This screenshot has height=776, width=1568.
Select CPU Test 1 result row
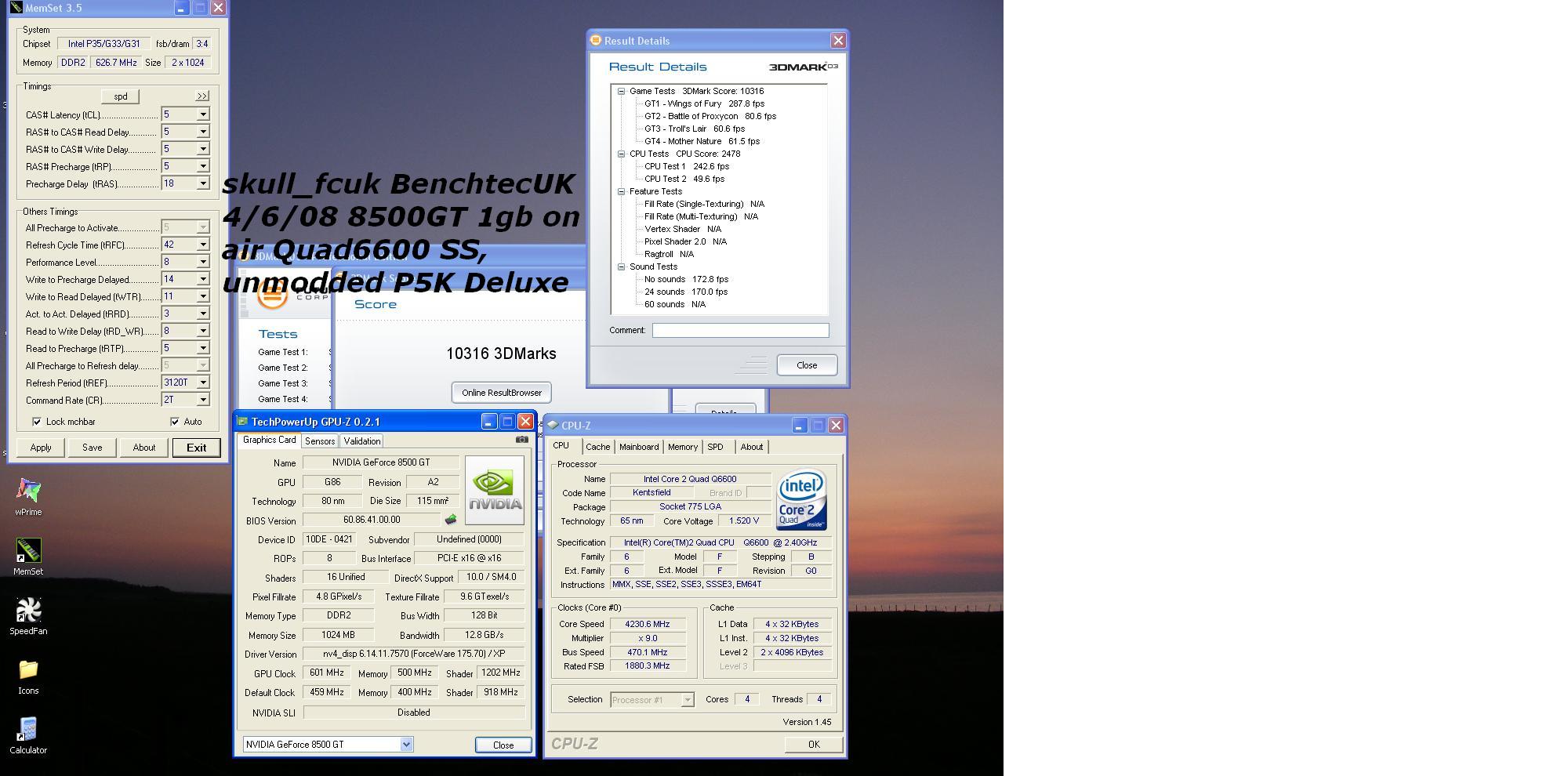coord(687,166)
